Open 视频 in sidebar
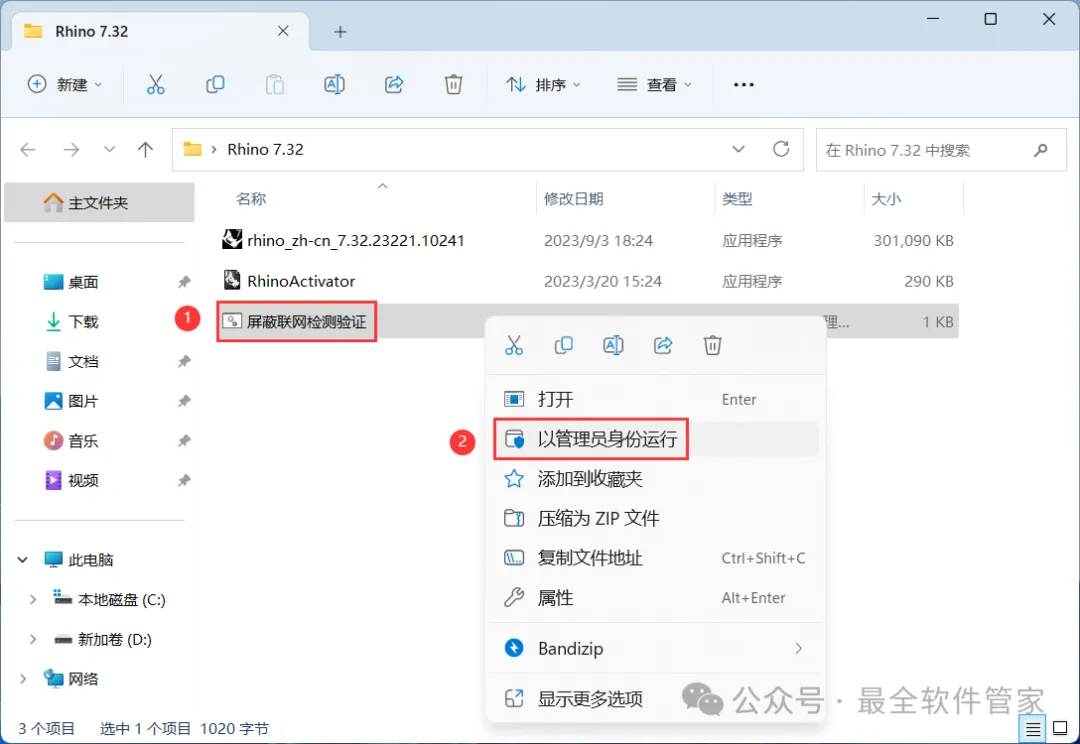The image size is (1080, 744). point(83,481)
